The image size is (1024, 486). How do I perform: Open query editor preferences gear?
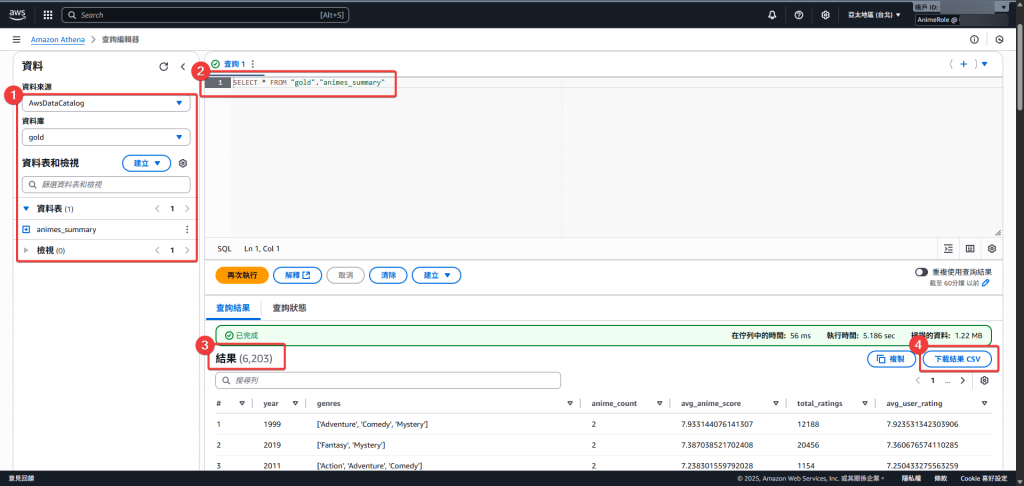point(991,248)
